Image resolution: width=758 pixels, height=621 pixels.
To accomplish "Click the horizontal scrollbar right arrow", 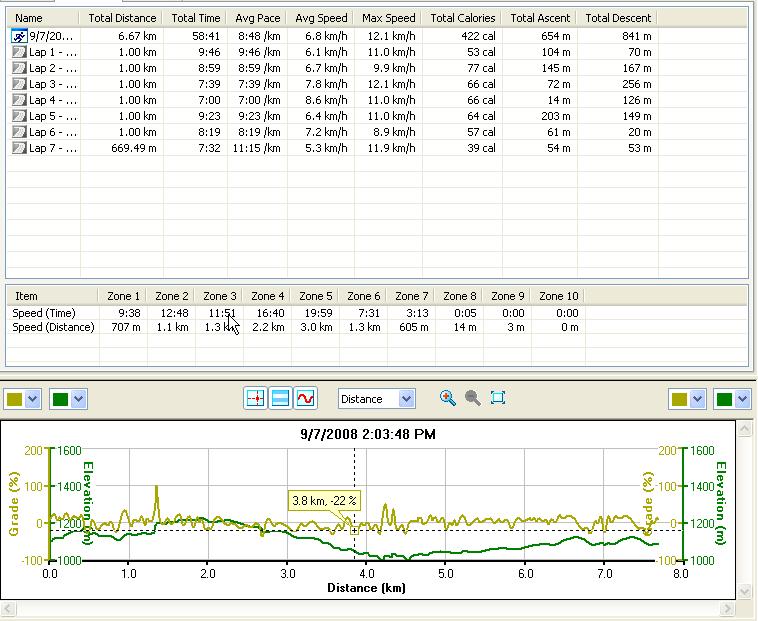I will [x=727, y=608].
